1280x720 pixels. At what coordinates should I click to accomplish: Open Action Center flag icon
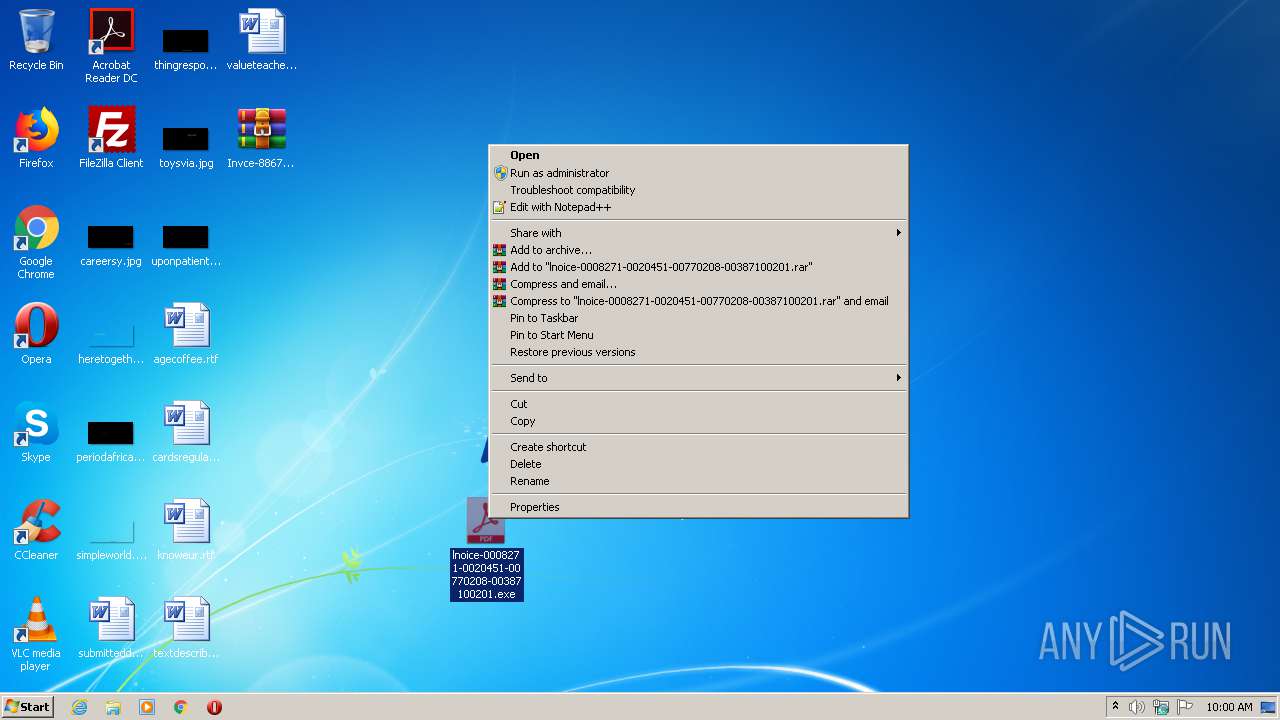(1185, 707)
